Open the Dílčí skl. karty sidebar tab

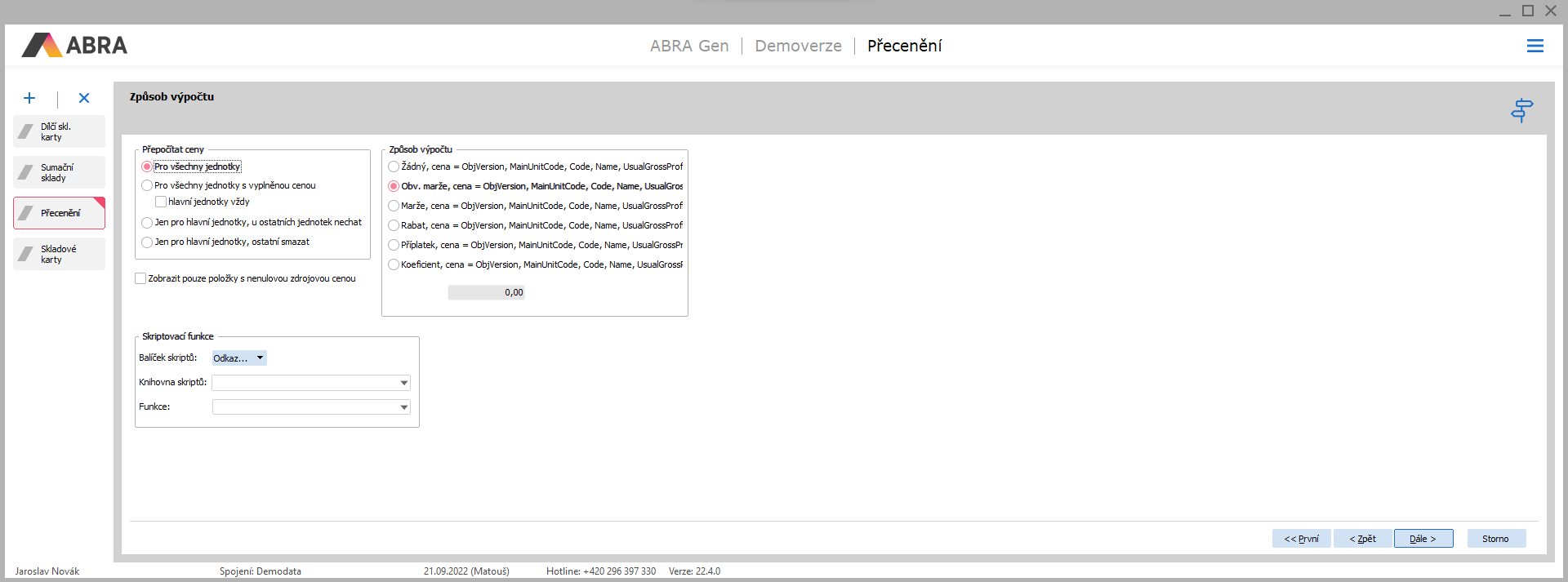tap(59, 131)
